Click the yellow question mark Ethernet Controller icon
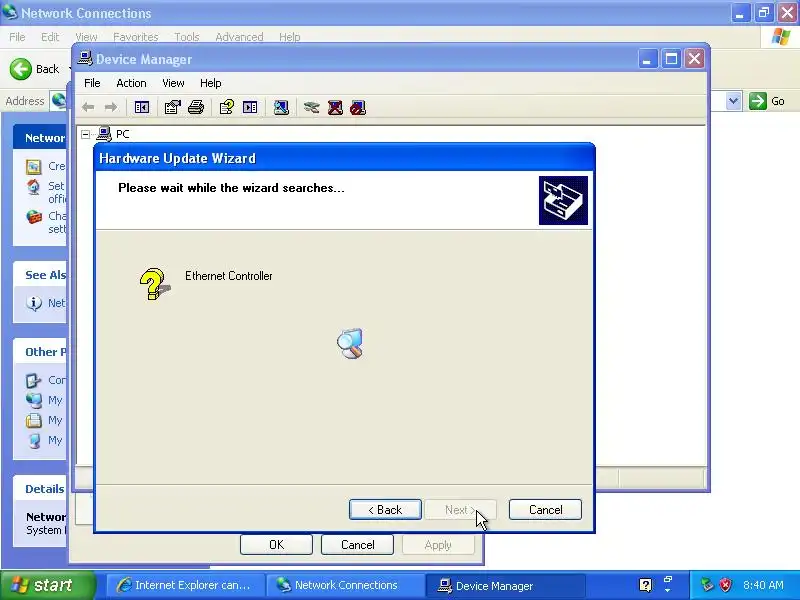This screenshot has height=600, width=800. (x=155, y=284)
